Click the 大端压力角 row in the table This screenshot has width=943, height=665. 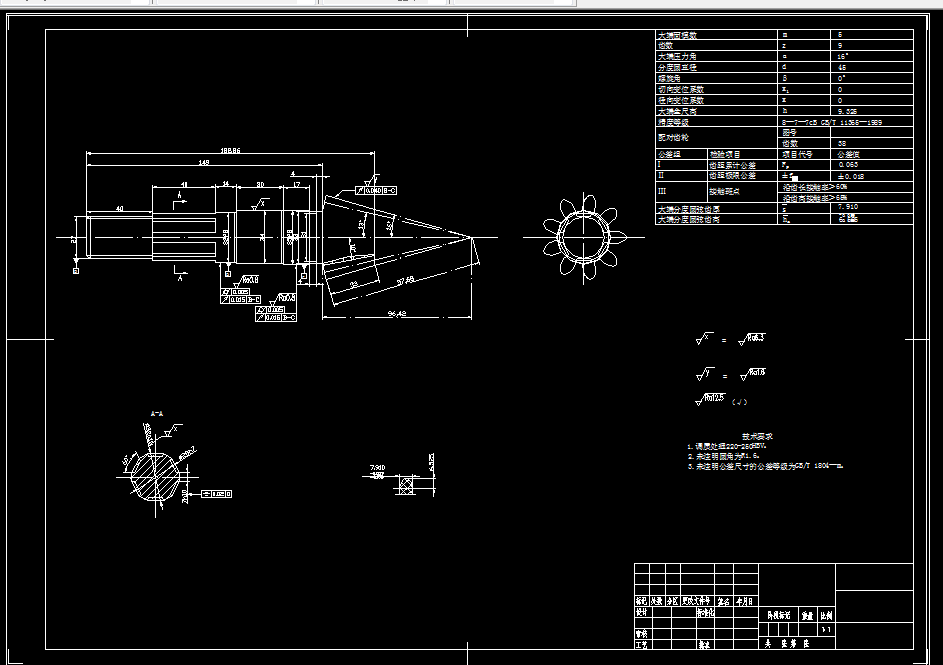784,57
